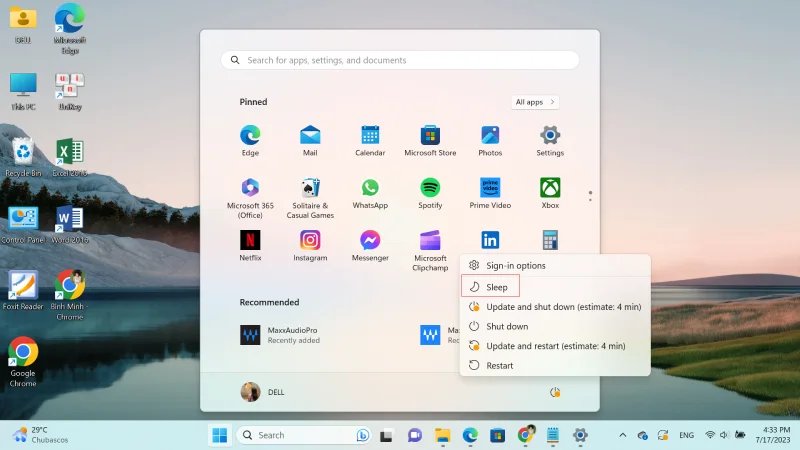800x450 pixels.
Task: Launch the Calendar app
Action: 370,141
